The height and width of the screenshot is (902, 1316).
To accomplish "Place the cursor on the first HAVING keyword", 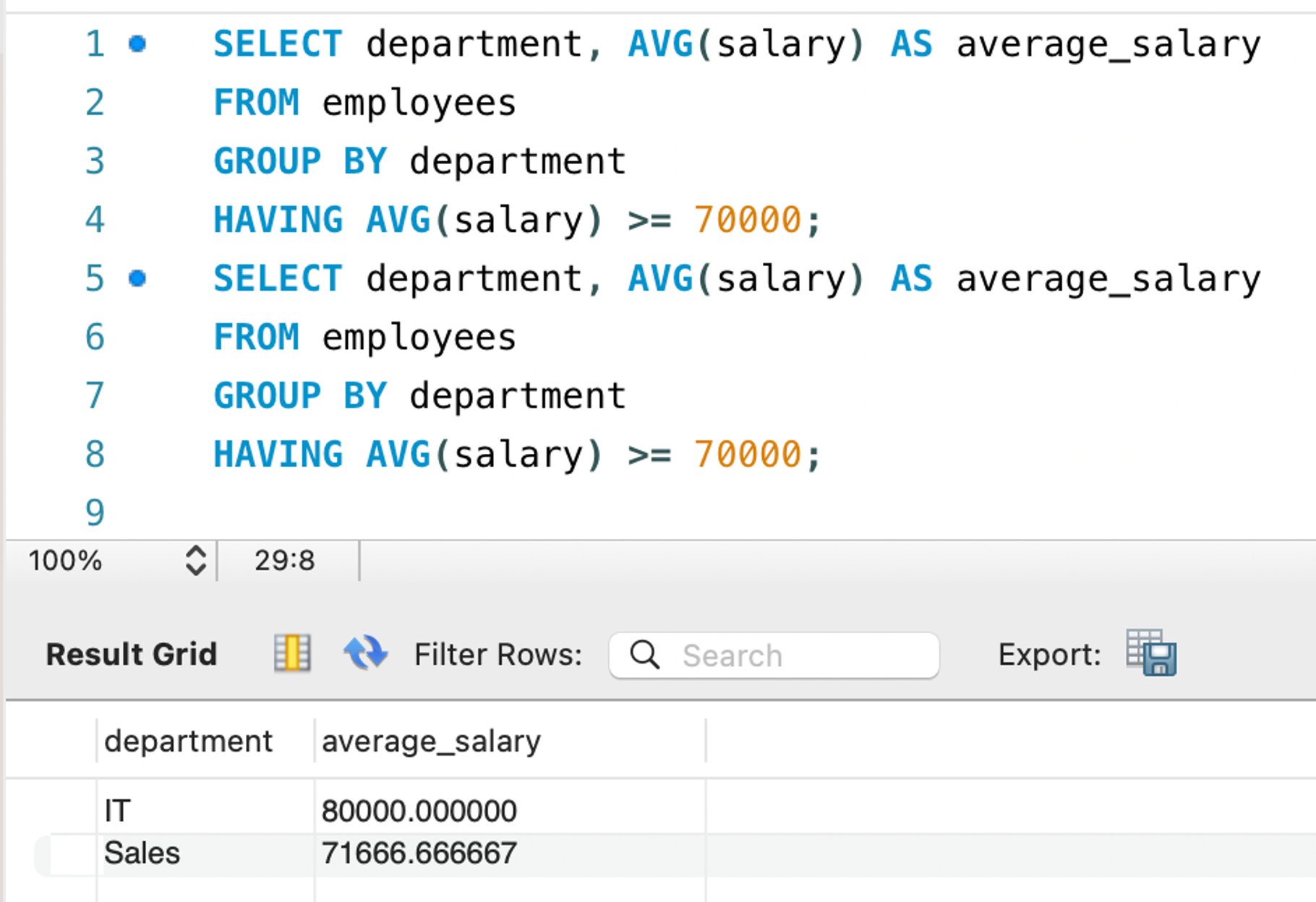I will coord(278,220).
